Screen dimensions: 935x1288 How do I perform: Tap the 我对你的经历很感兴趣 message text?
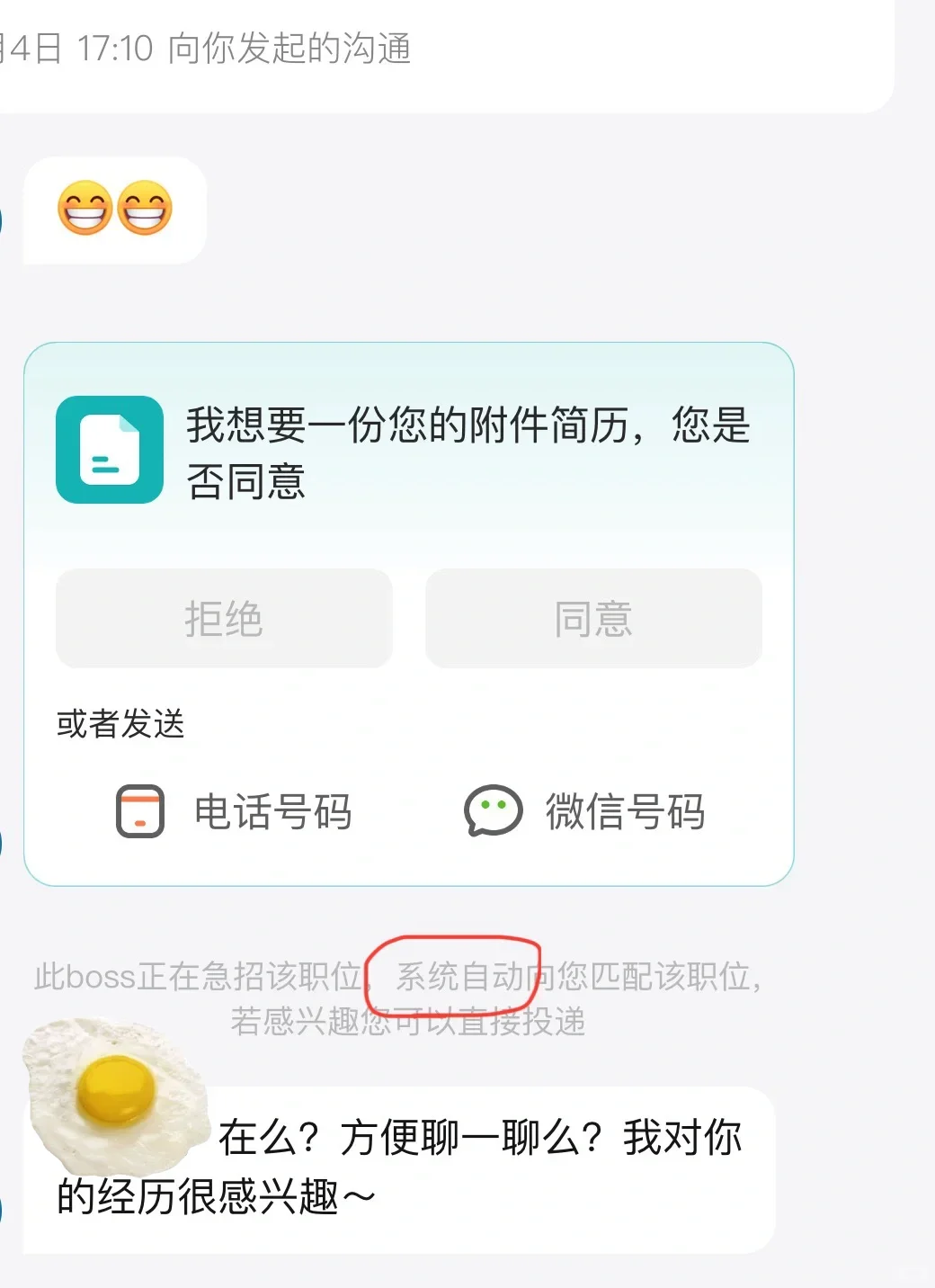coord(399,1167)
